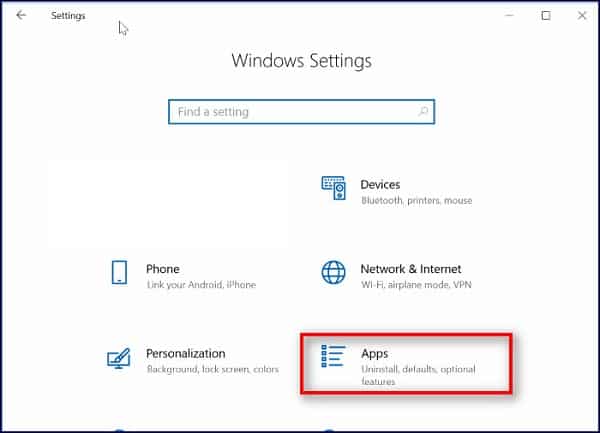Open the Devices settings label
The image size is (600, 433).
click(x=380, y=184)
